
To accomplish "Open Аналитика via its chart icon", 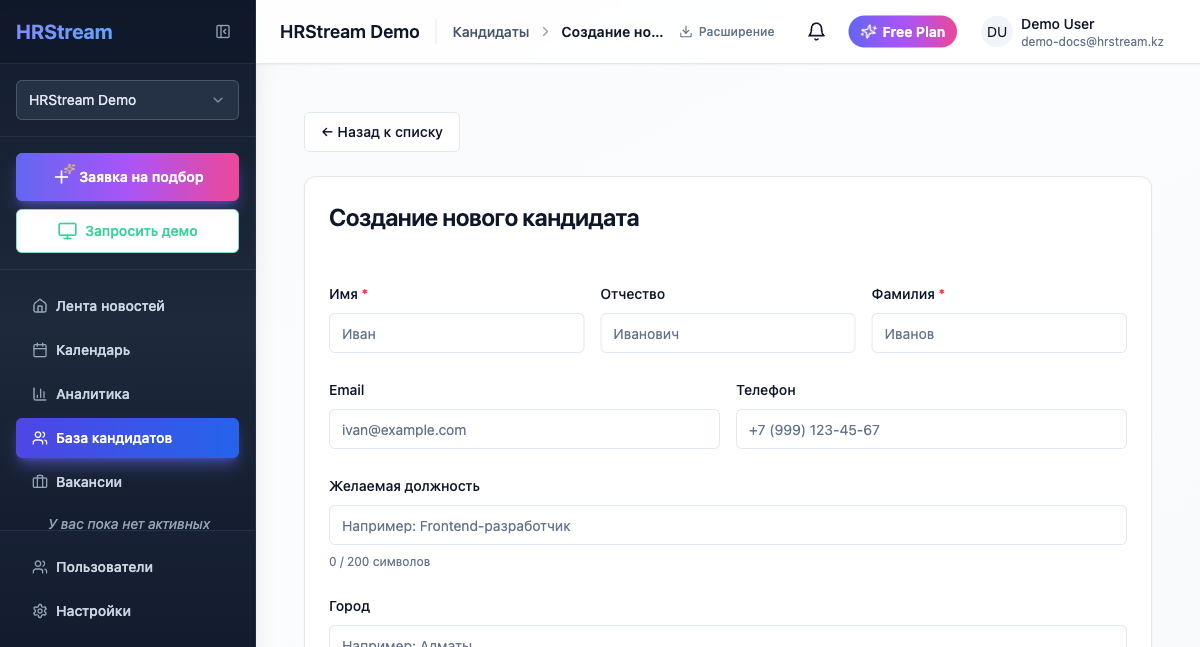I will [x=38, y=394].
